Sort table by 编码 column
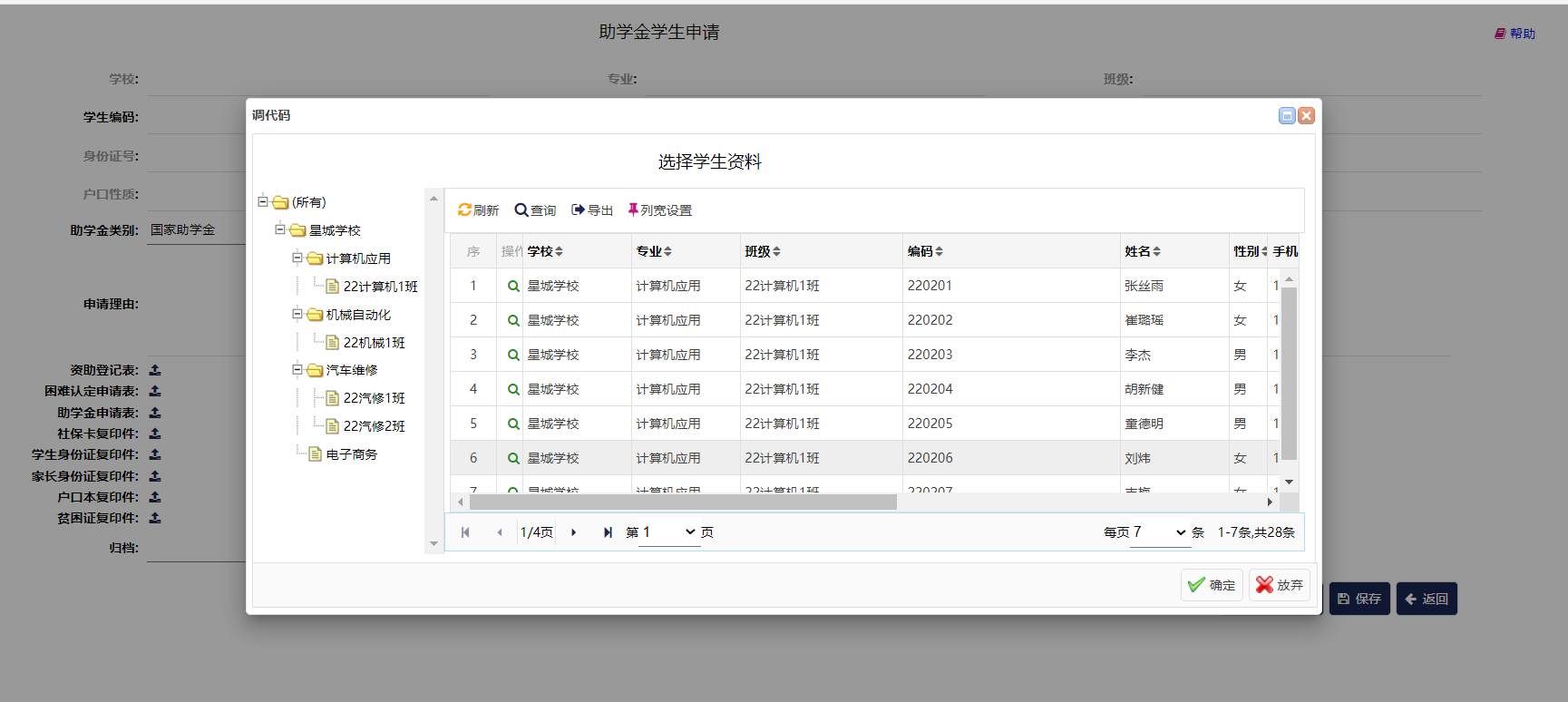The height and width of the screenshot is (702, 1568). click(925, 251)
